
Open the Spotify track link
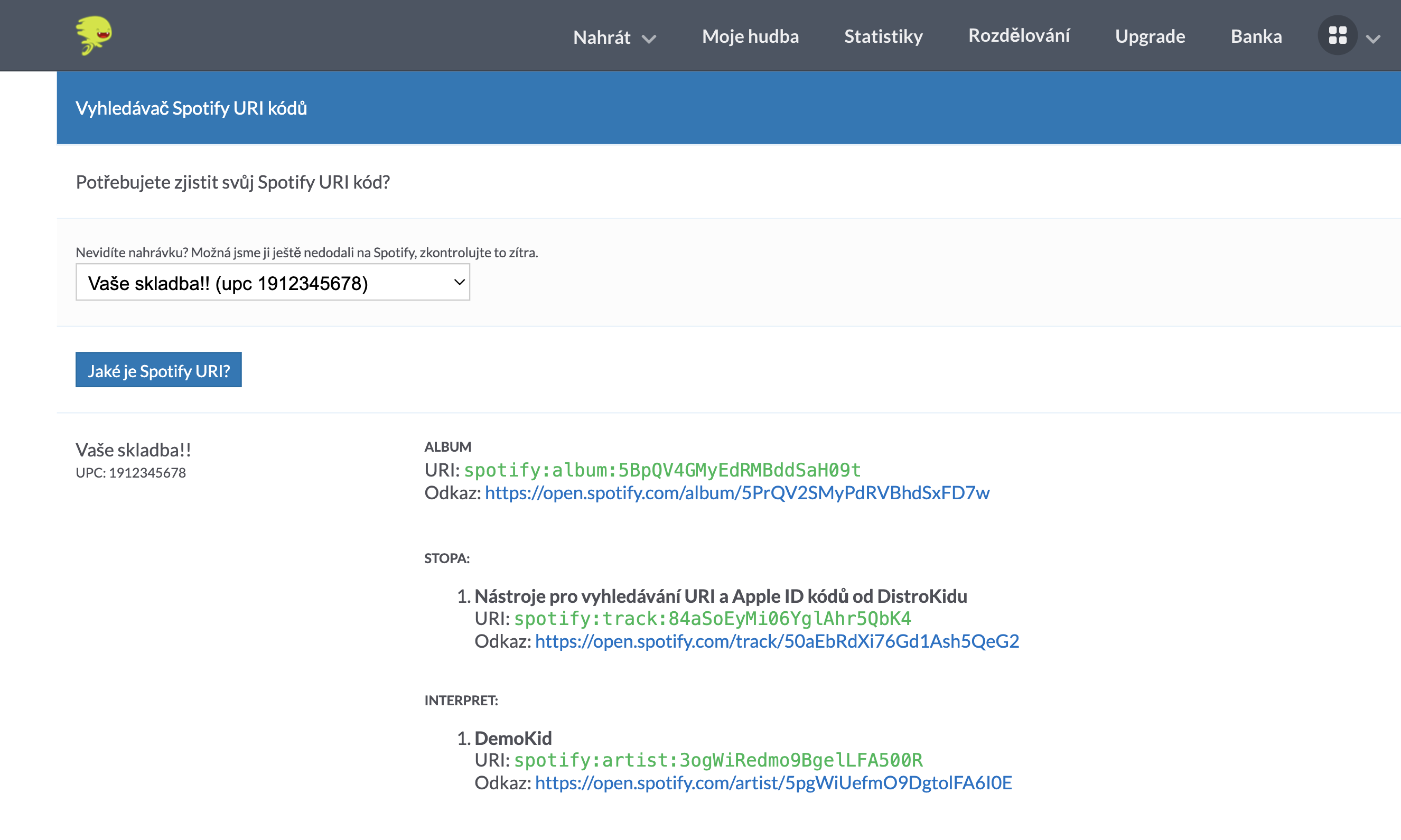coord(777,641)
